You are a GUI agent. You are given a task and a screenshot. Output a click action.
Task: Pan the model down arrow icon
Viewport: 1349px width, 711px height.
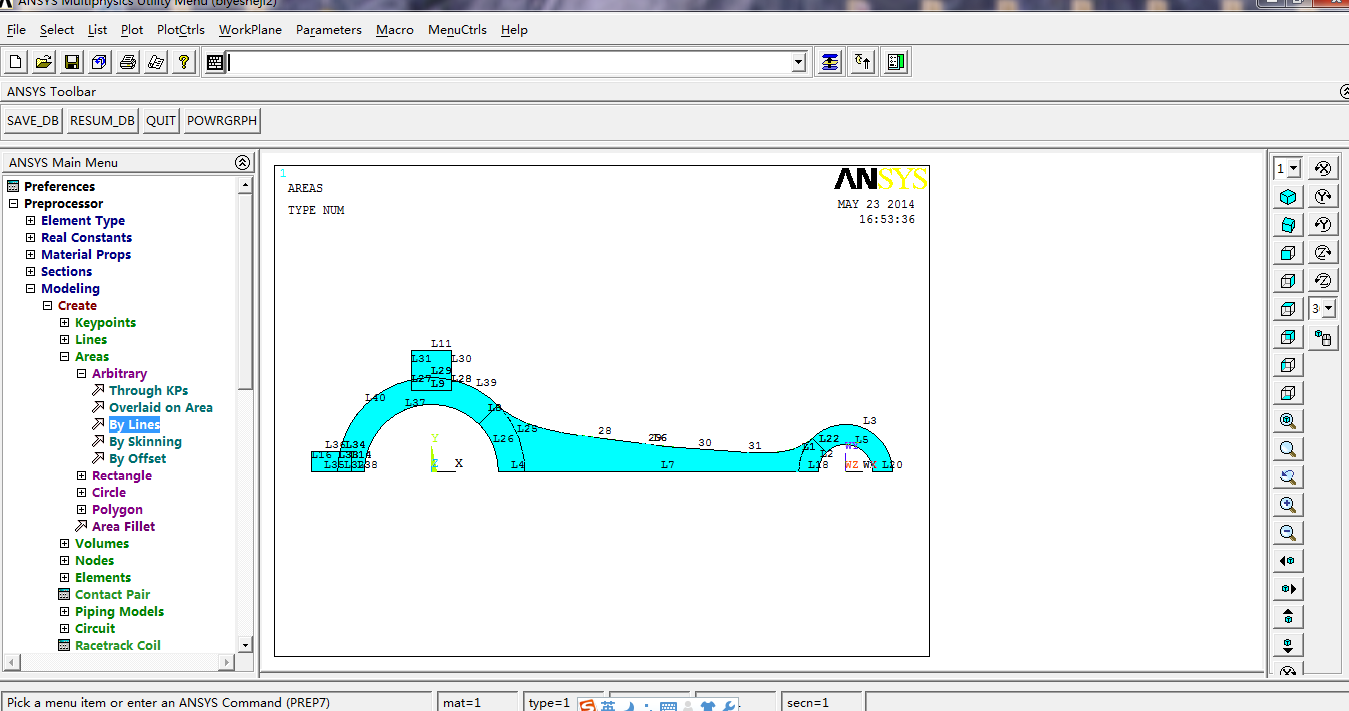coord(1289,645)
